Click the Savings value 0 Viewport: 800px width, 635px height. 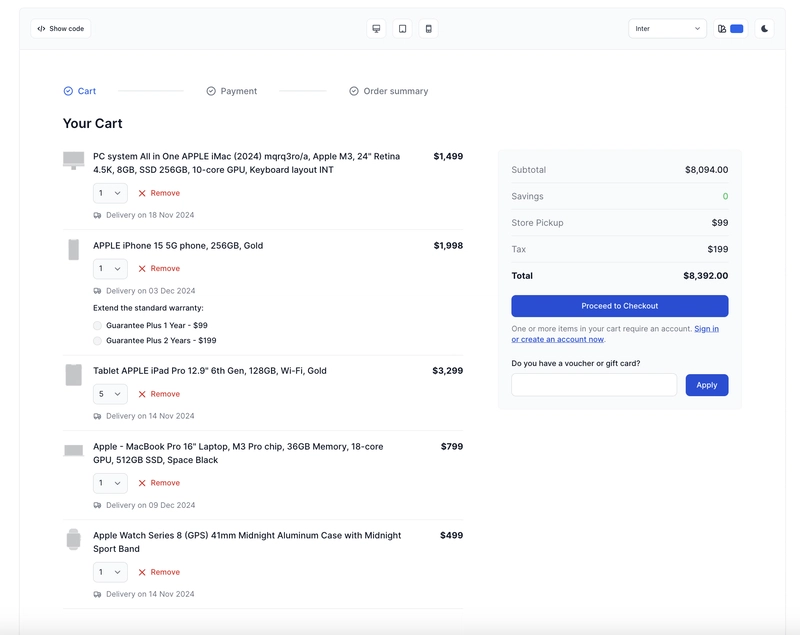(x=726, y=196)
